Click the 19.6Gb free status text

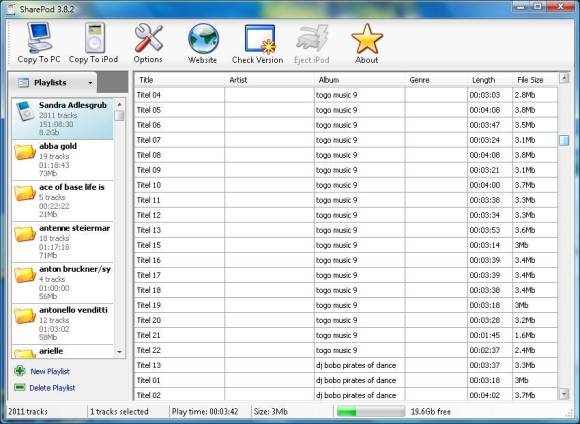(431, 411)
